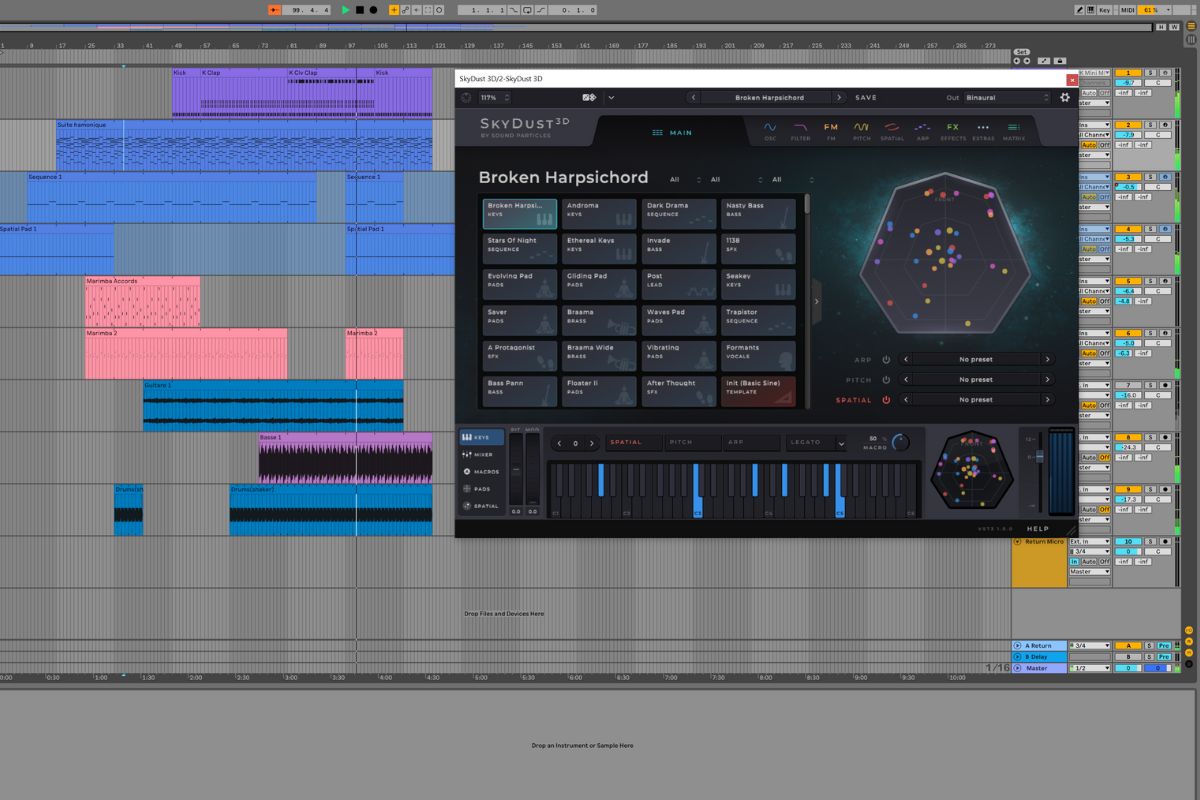Viewport: 1200px width, 800px height.
Task: Enable Auto monitoring on track 2
Action: pos(1090,145)
